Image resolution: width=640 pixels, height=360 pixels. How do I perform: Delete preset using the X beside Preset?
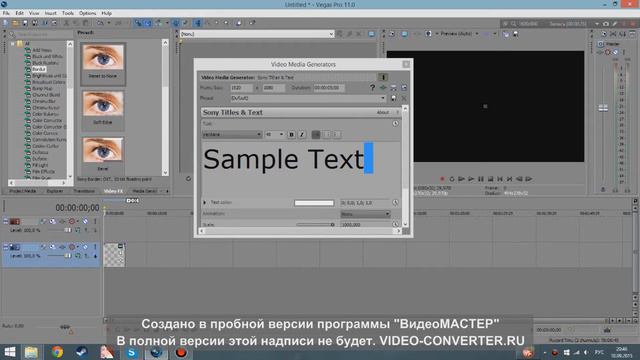pos(404,98)
